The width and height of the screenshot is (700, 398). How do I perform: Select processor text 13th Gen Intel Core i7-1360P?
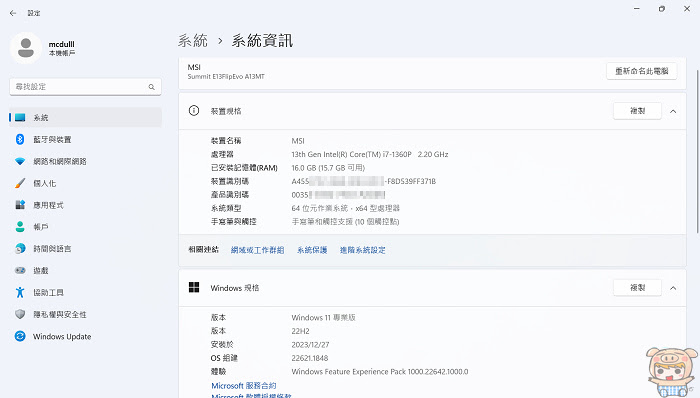(370, 154)
